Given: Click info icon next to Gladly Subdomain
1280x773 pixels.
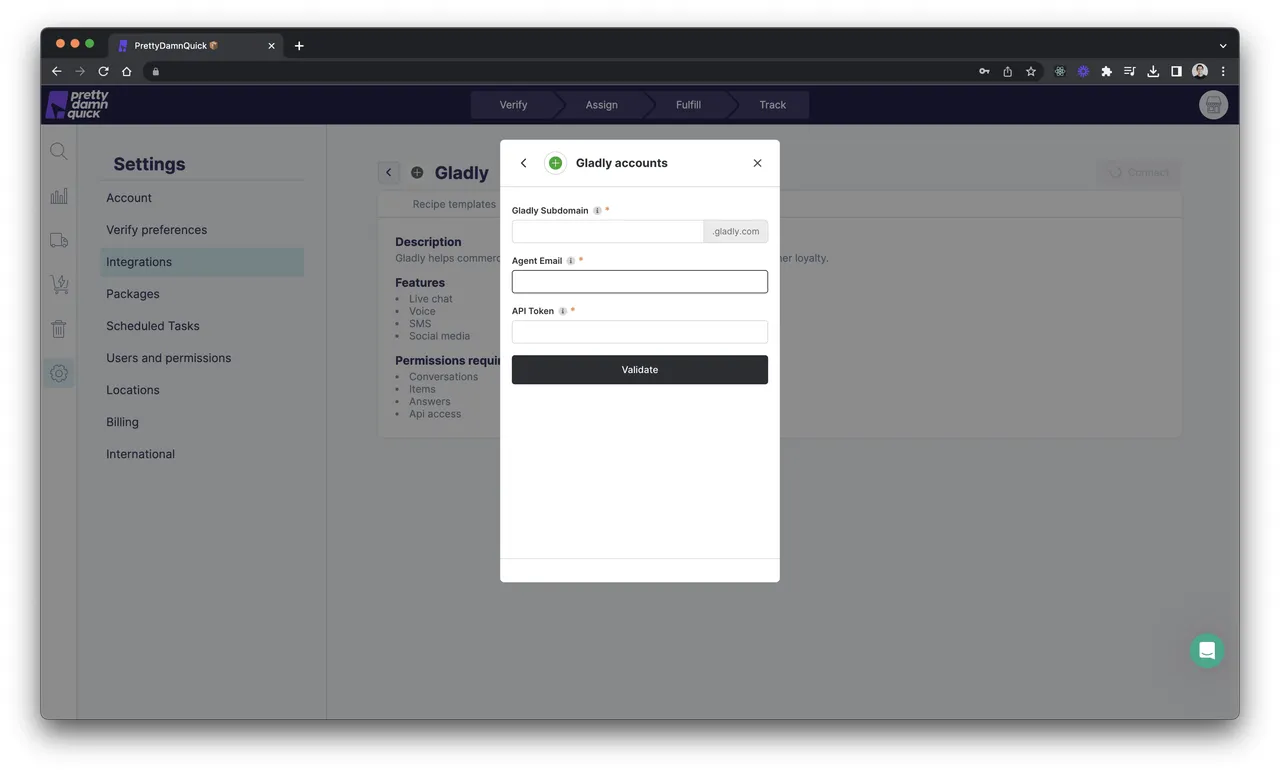Looking at the screenshot, I should coord(597,211).
